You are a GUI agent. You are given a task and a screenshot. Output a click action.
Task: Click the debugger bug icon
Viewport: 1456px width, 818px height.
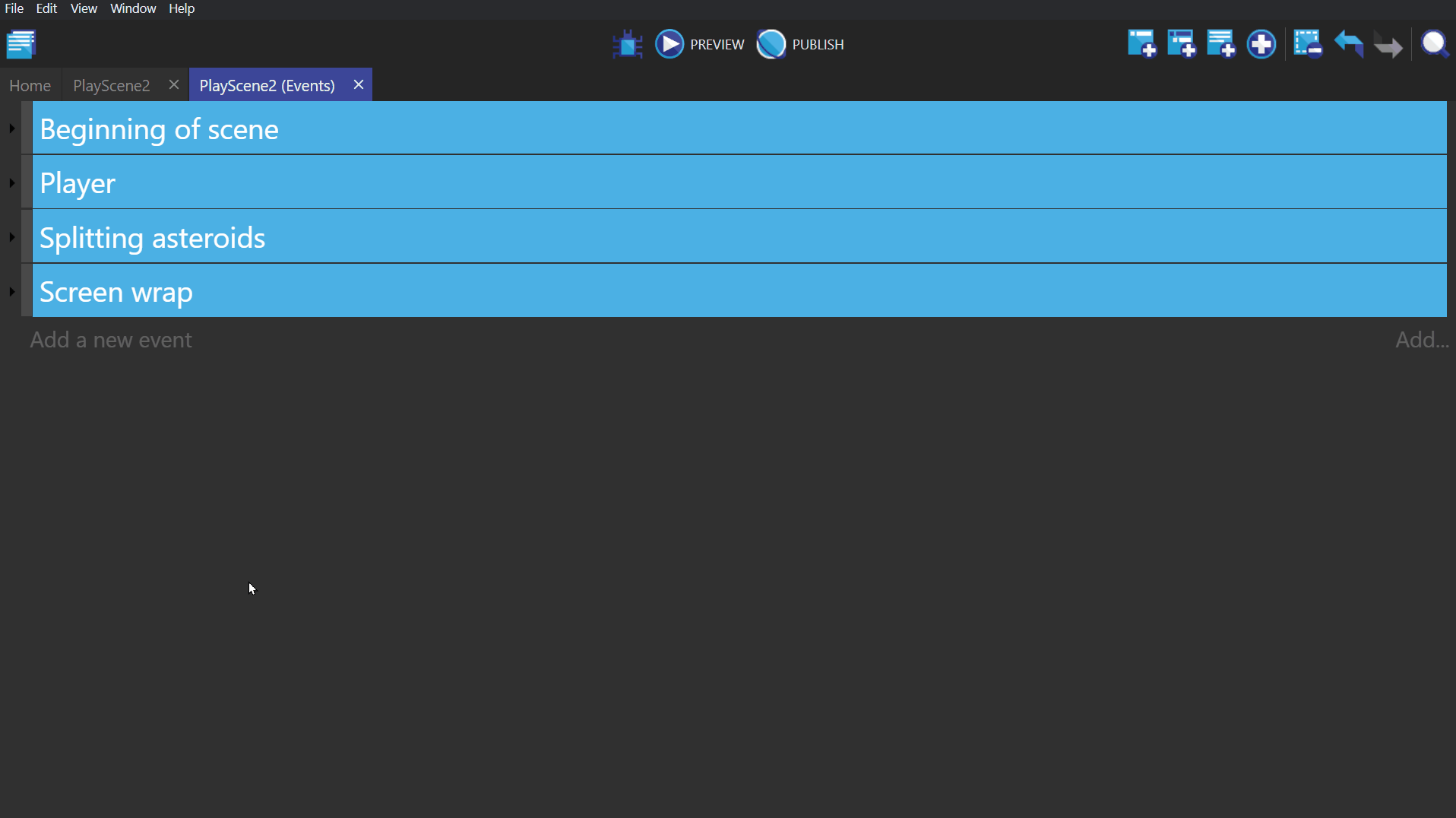(627, 44)
